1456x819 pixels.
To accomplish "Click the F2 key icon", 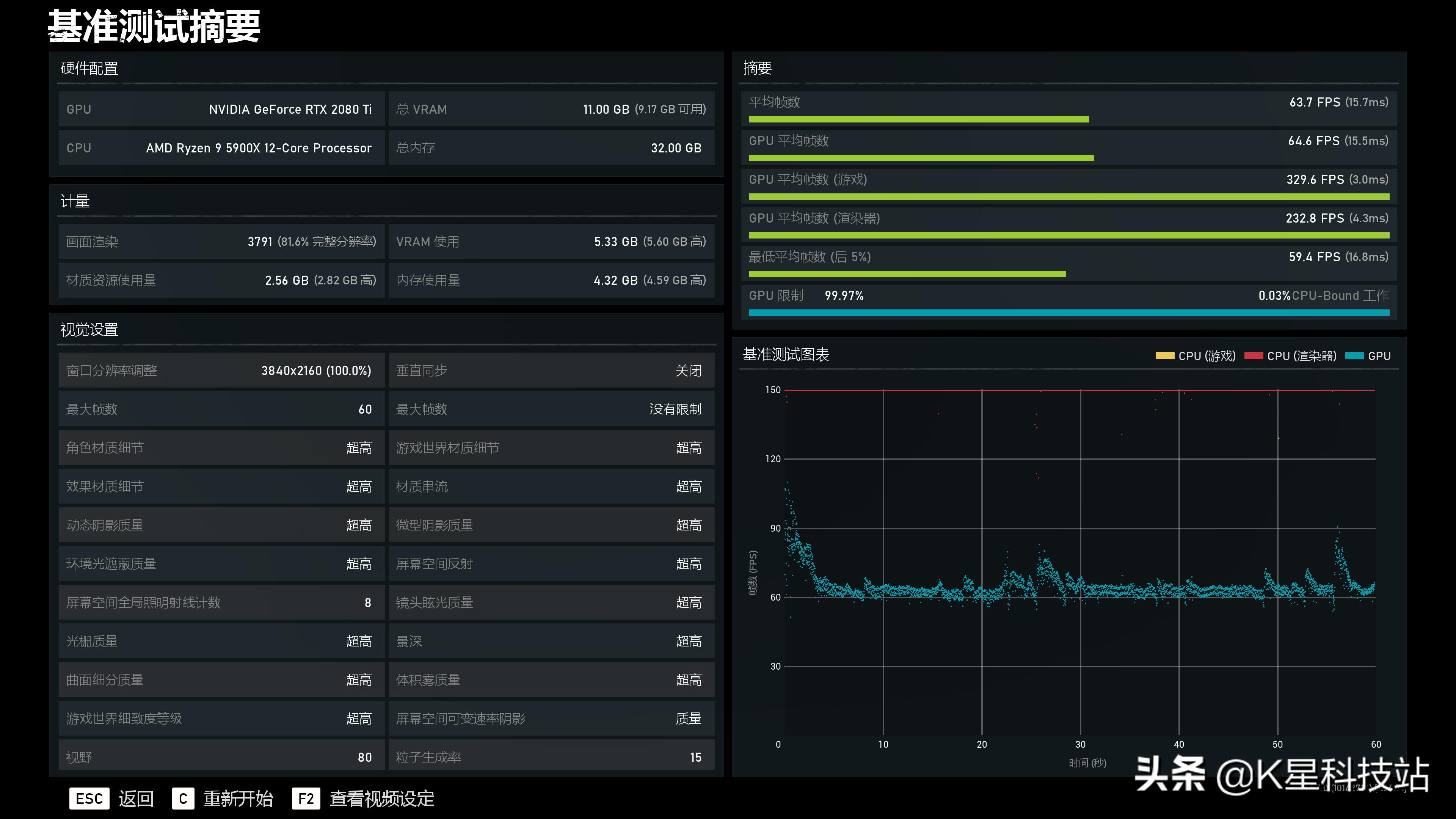I will point(306,798).
